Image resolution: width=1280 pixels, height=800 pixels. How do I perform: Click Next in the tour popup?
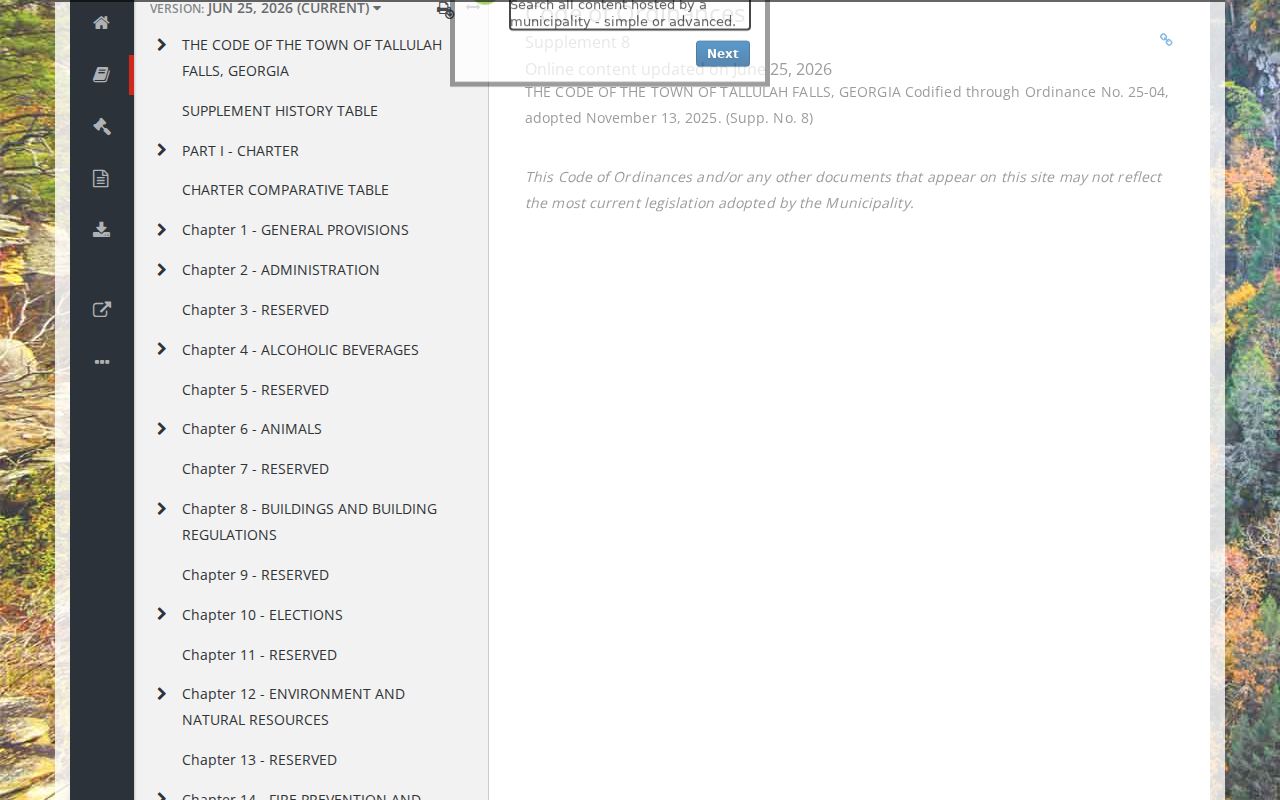point(722,54)
